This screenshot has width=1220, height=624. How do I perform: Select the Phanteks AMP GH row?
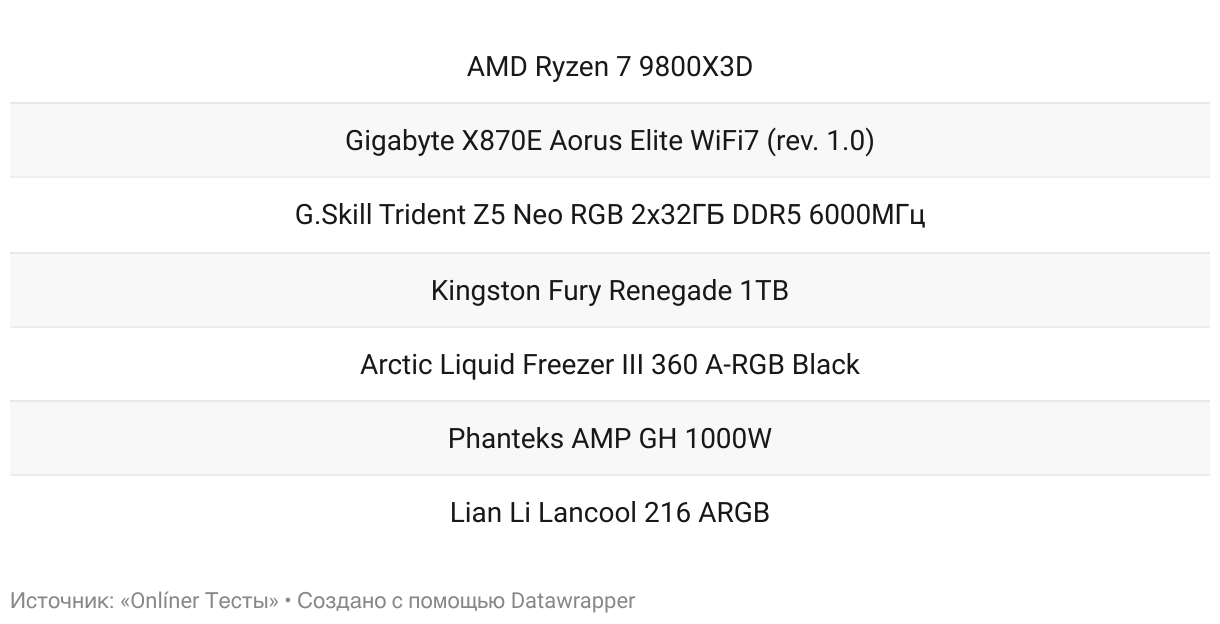click(x=610, y=438)
